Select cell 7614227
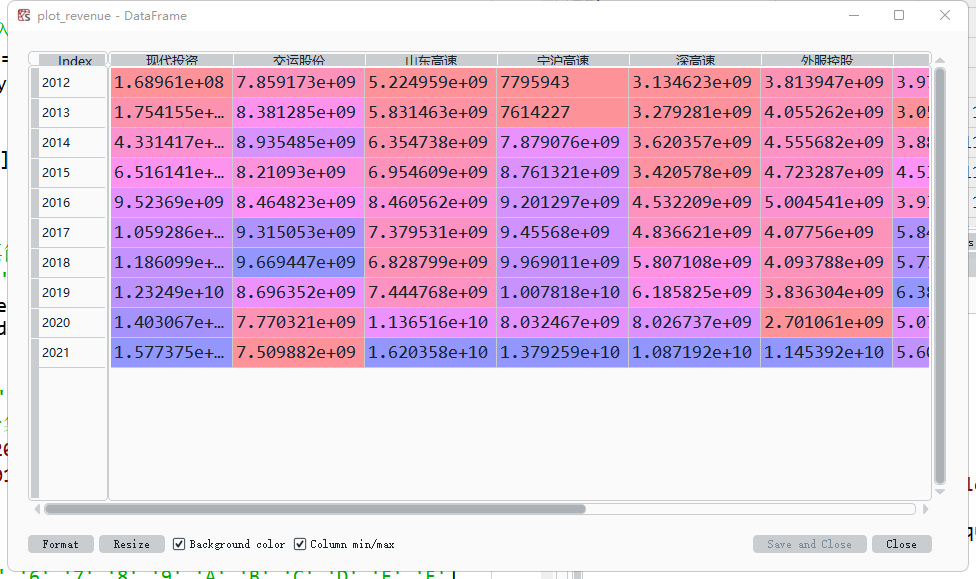This screenshot has width=976, height=579. (563, 113)
